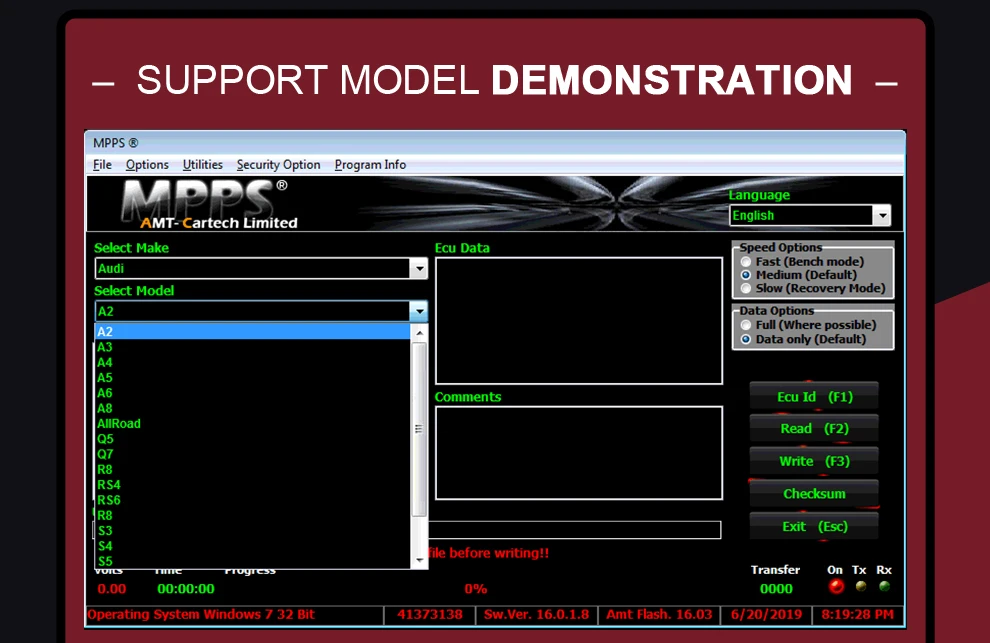
Task: Choose A2 in the model list
Action: click(253, 332)
